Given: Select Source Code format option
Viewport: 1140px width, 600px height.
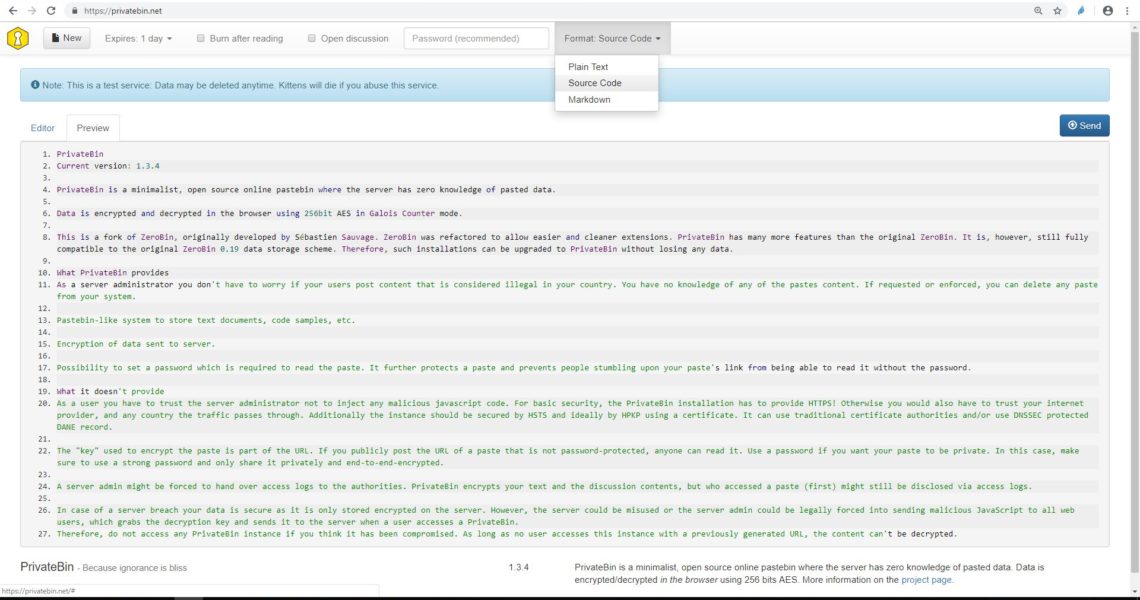Looking at the screenshot, I should pyautogui.click(x=595, y=83).
